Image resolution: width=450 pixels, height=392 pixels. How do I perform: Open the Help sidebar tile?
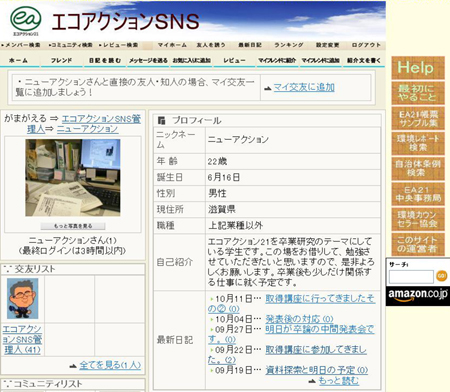(418, 68)
